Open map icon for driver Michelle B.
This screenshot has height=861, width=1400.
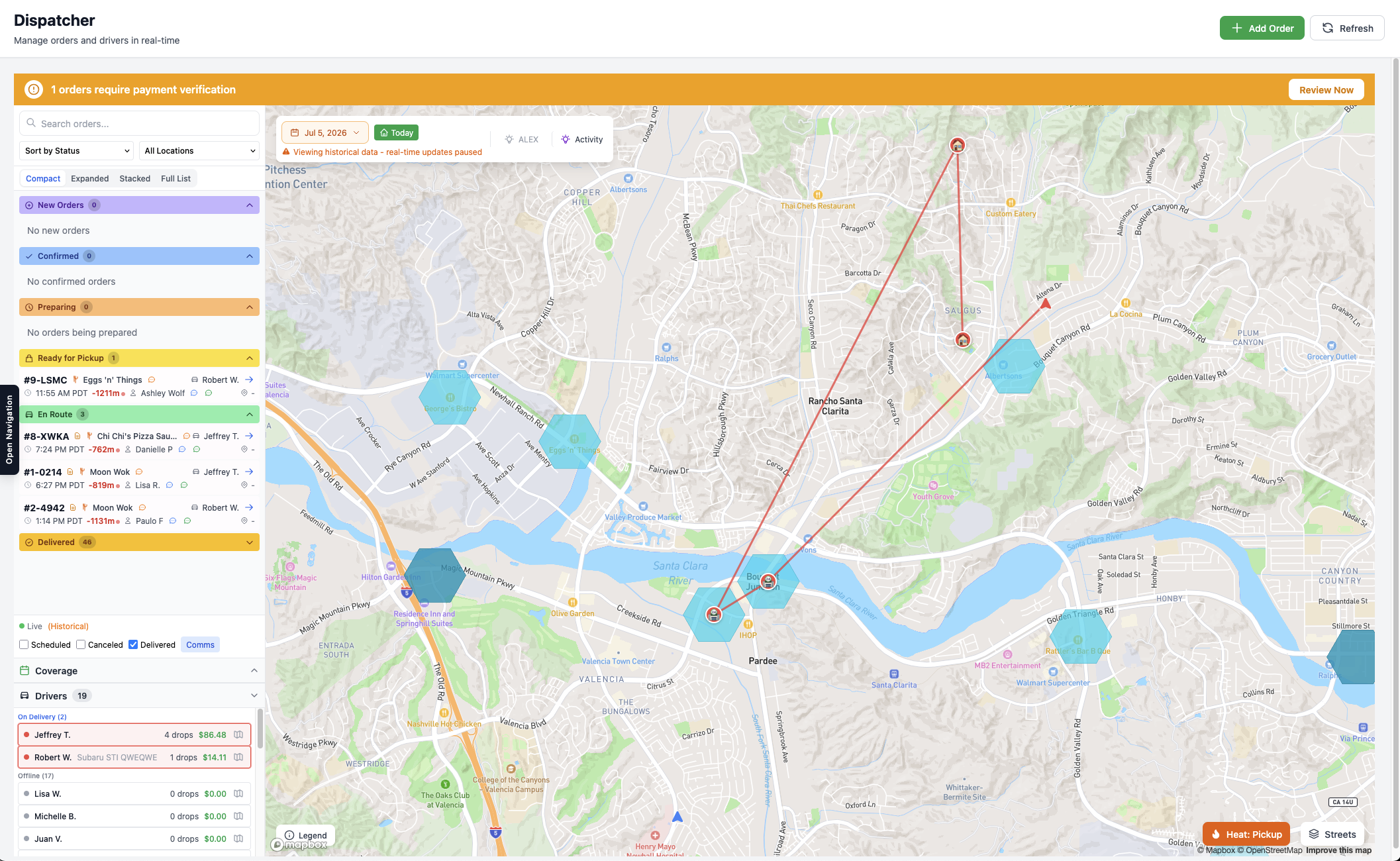click(x=238, y=816)
